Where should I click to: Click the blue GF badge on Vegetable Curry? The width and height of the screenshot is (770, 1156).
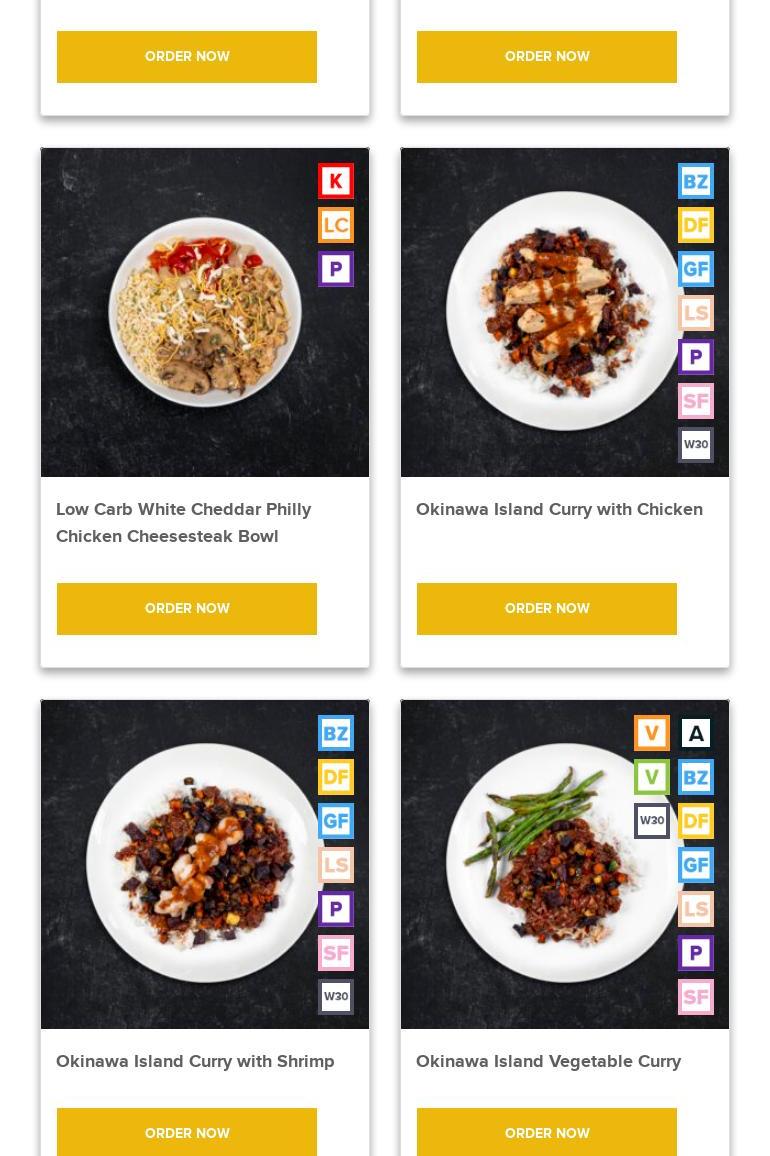(696, 865)
